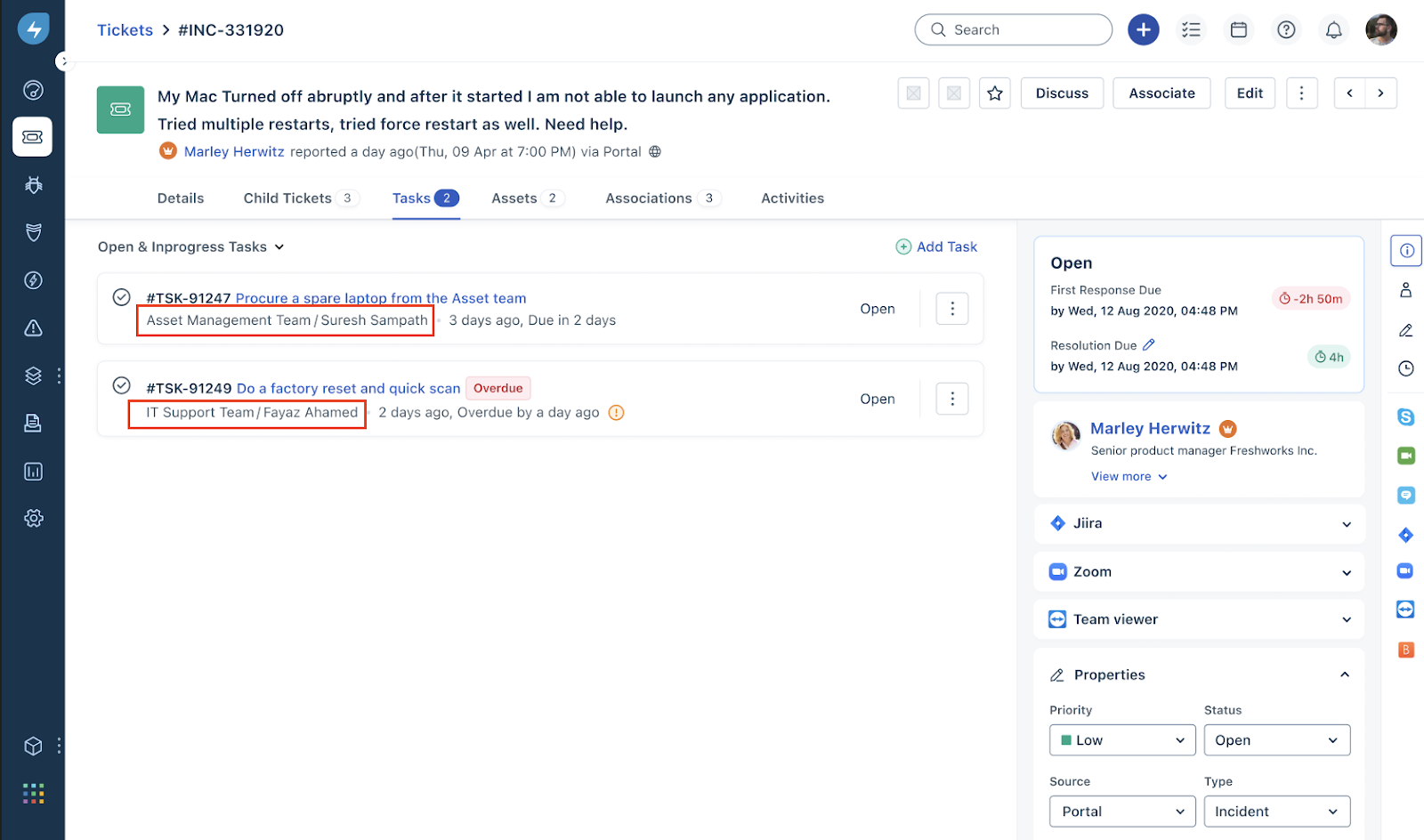Open the Problems bug icon in sidebar
The width and height of the screenshot is (1424, 840).
(x=33, y=185)
